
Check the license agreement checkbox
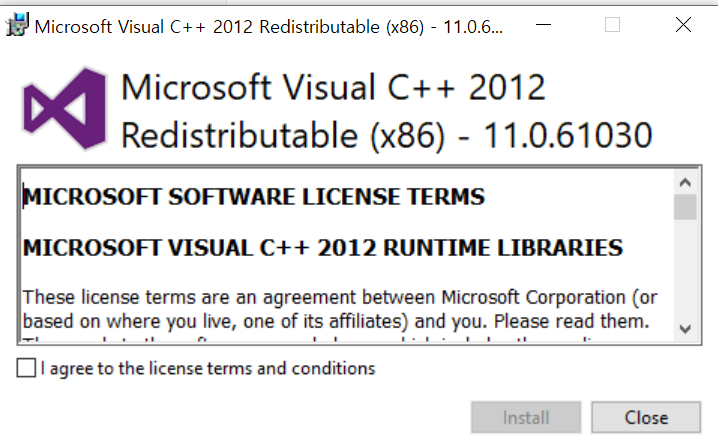(26, 369)
